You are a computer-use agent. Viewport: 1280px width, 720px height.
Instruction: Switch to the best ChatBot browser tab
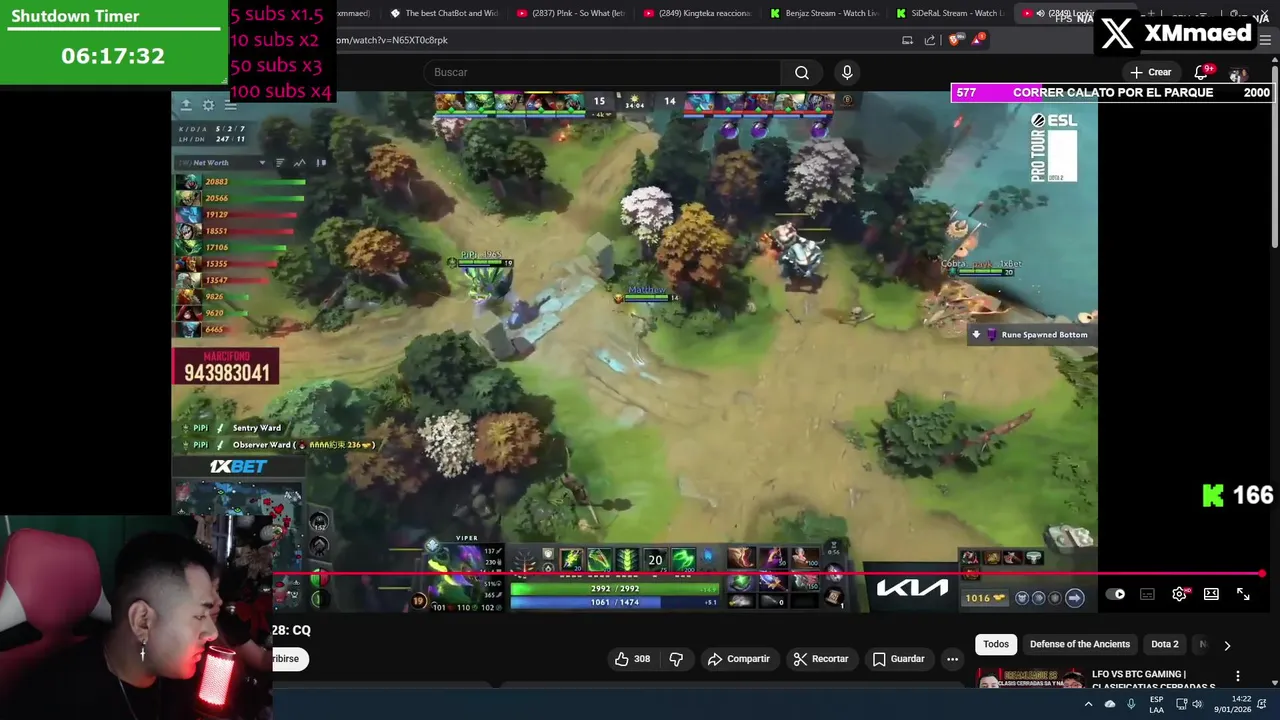443,13
